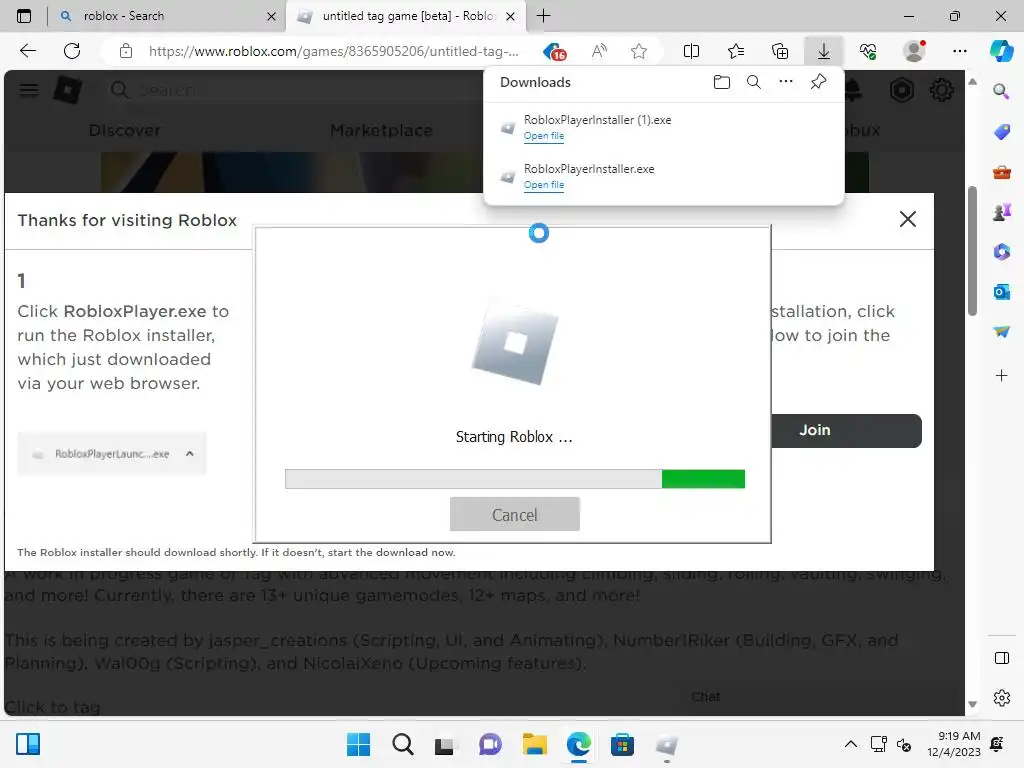Click the Roblox logo home icon
The image size is (1024, 768).
(68, 89)
